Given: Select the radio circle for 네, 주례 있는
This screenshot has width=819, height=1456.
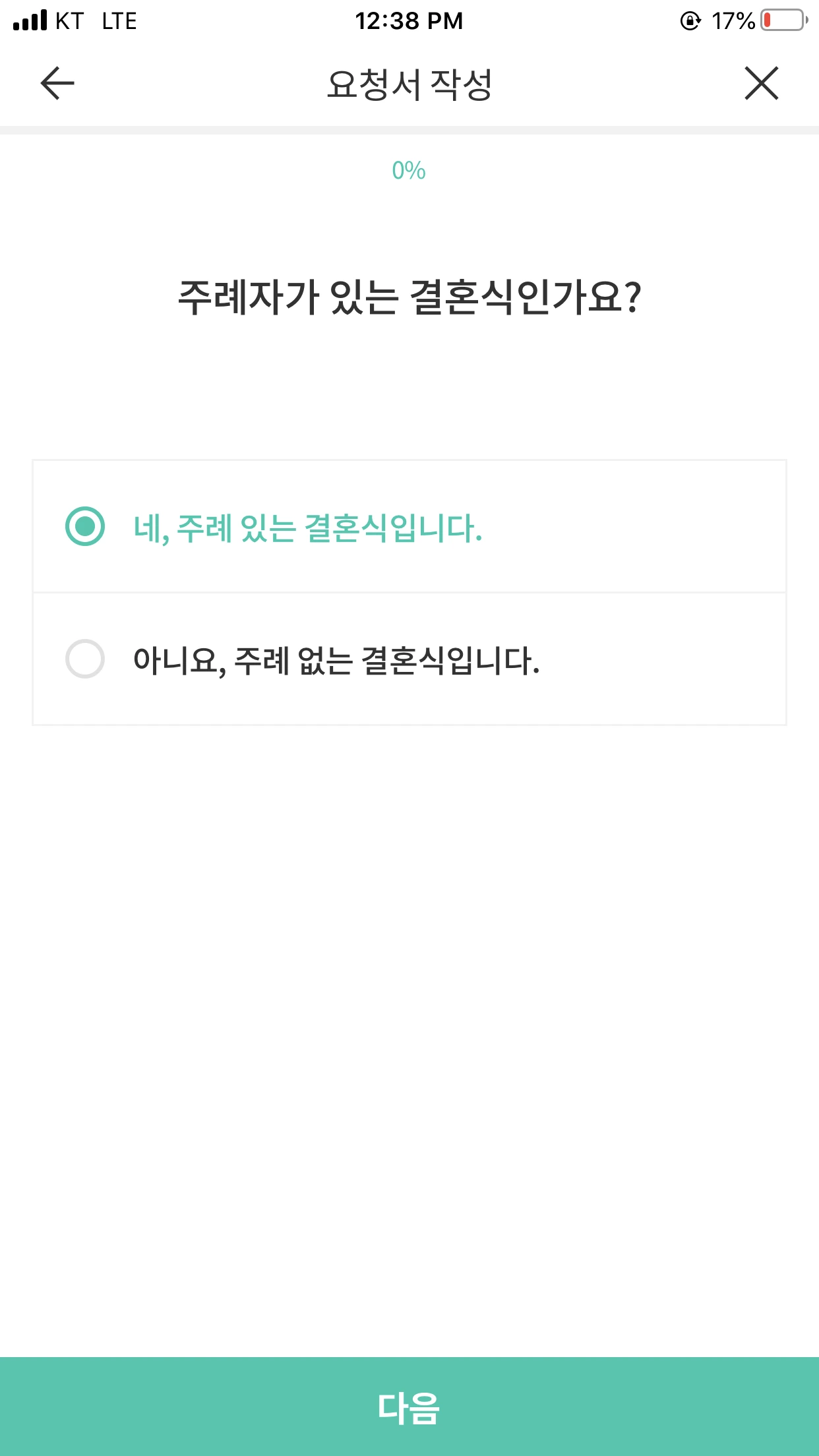Looking at the screenshot, I should tap(85, 526).
